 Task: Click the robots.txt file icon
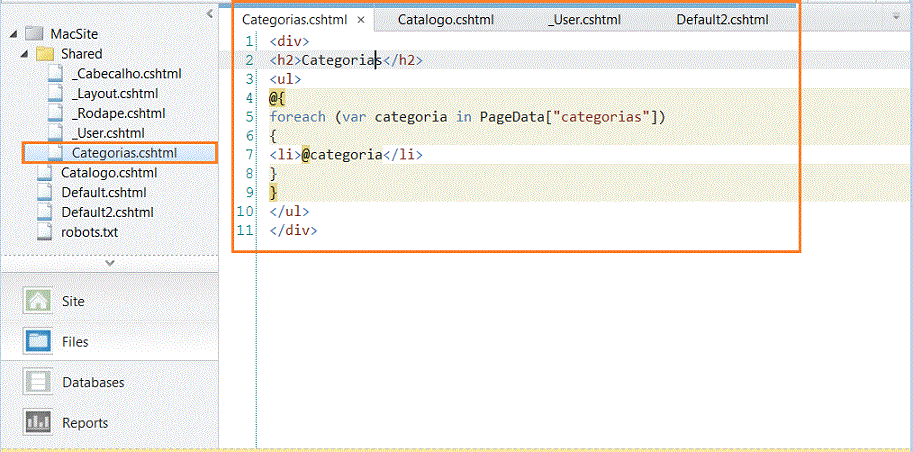pyautogui.click(x=44, y=232)
